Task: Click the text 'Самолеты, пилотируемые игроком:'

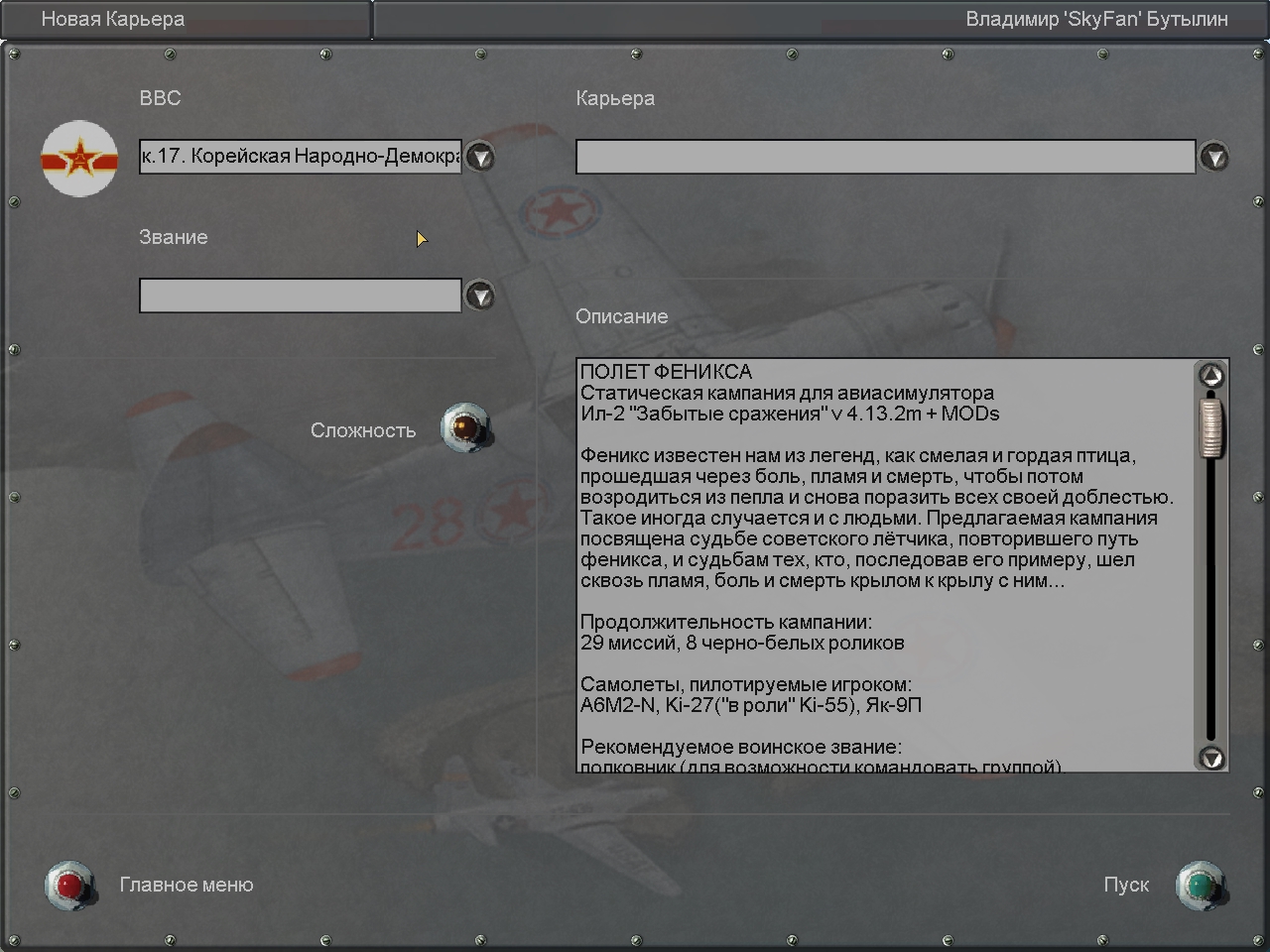Action: click(745, 684)
